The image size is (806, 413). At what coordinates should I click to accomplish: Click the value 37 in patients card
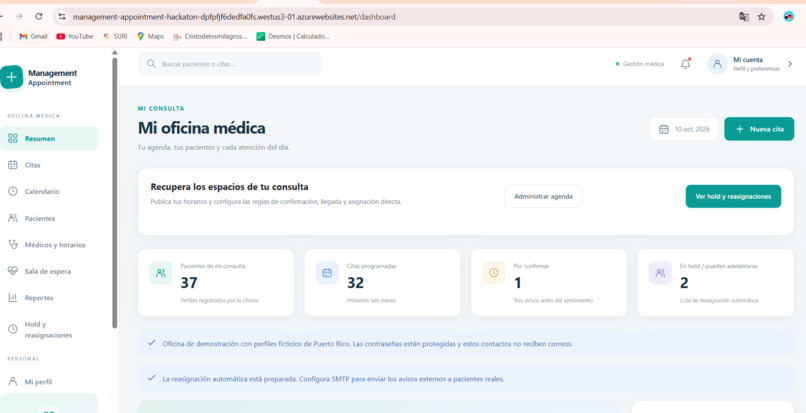189,283
